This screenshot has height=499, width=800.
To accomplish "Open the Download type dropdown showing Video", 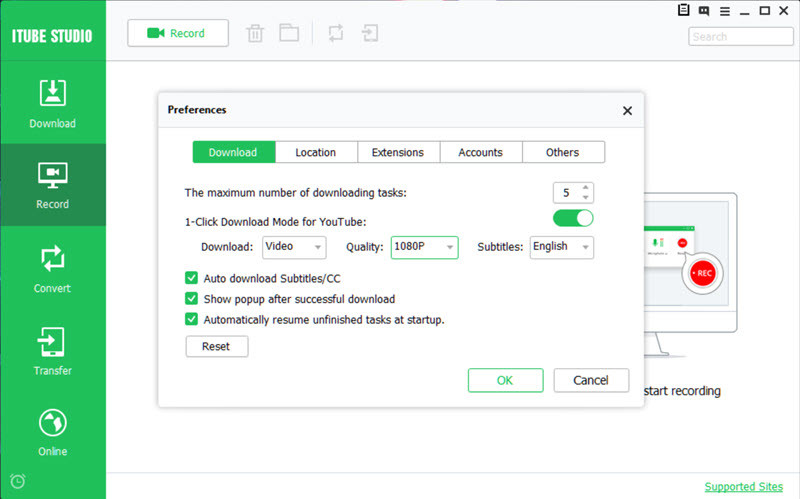I will point(294,247).
